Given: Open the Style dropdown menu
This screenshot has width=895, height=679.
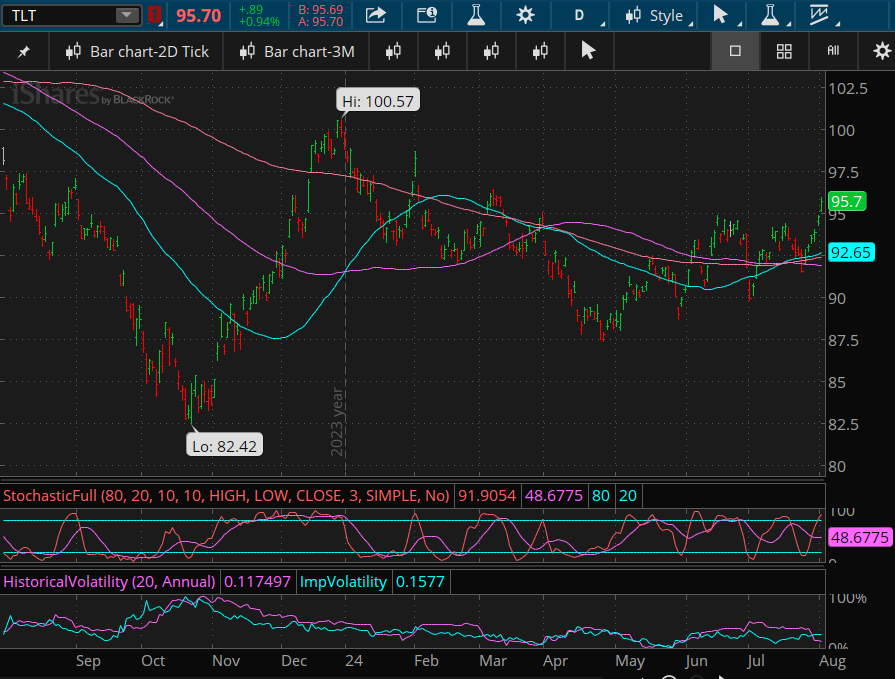Looking at the screenshot, I should (655, 15).
